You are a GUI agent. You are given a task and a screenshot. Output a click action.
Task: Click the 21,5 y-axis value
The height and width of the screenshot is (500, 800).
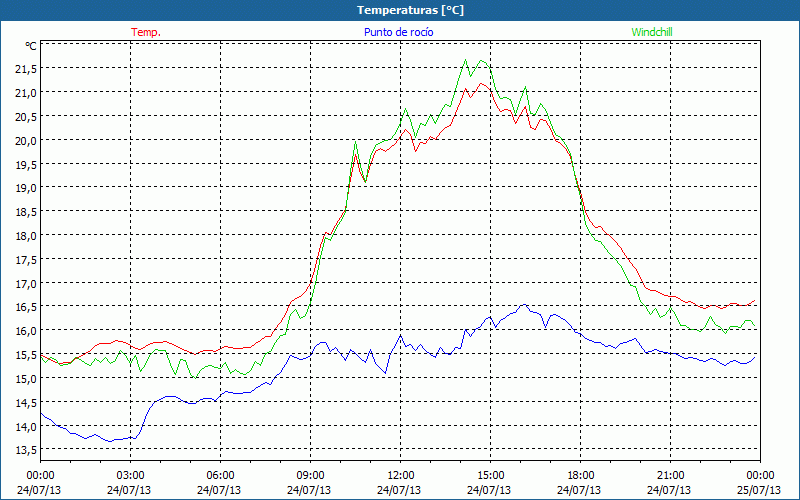pos(26,69)
